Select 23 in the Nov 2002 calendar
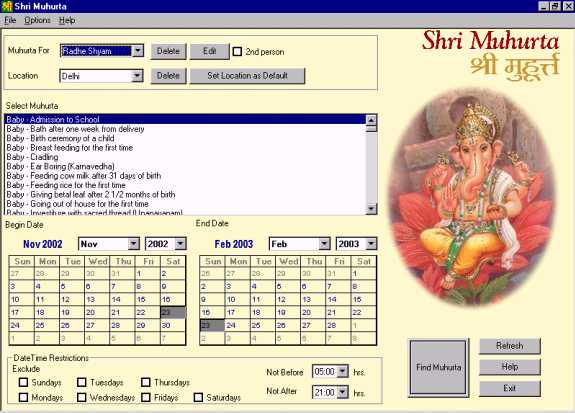The width and height of the screenshot is (575, 413). [173, 312]
